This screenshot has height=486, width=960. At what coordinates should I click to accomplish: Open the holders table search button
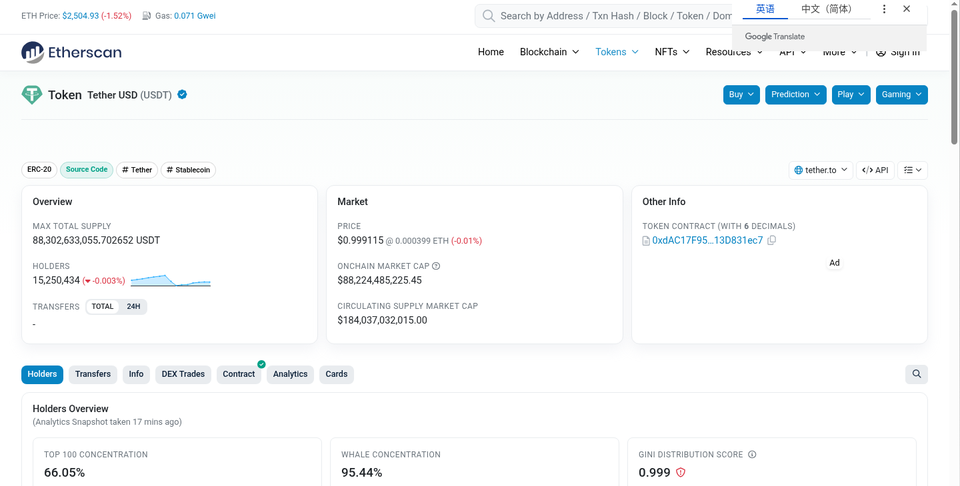pos(917,374)
